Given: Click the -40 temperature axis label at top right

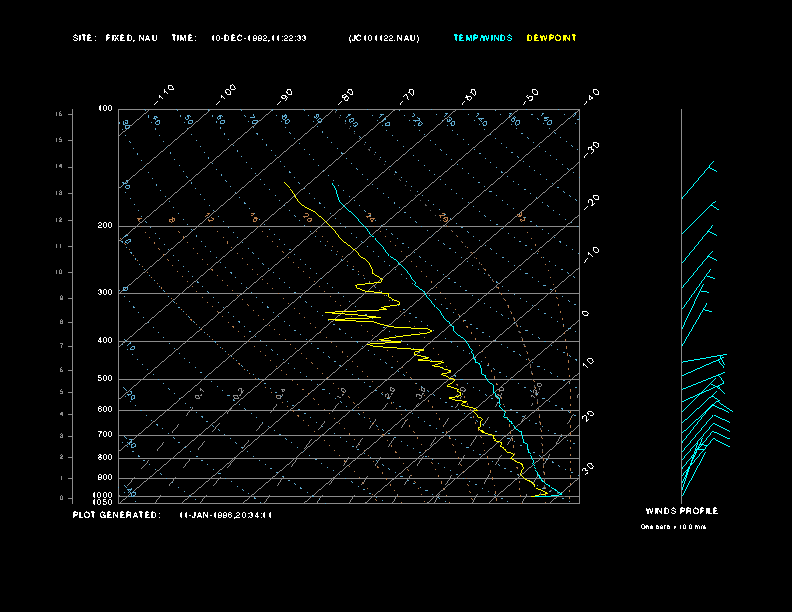Looking at the screenshot, I should pos(590,95).
